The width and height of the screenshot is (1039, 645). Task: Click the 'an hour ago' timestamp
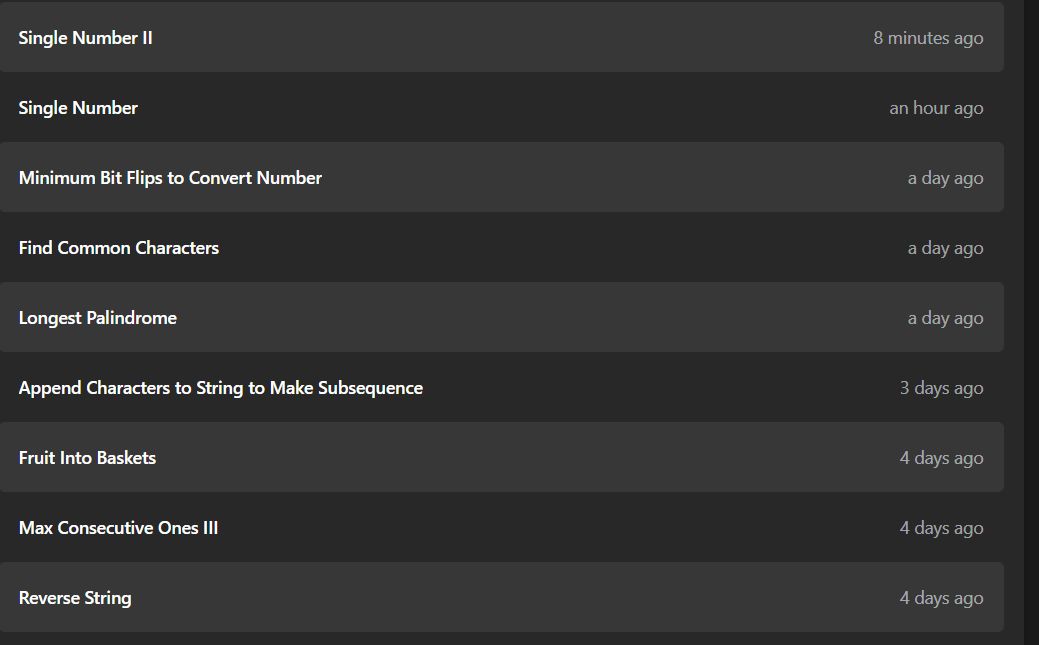pos(936,108)
